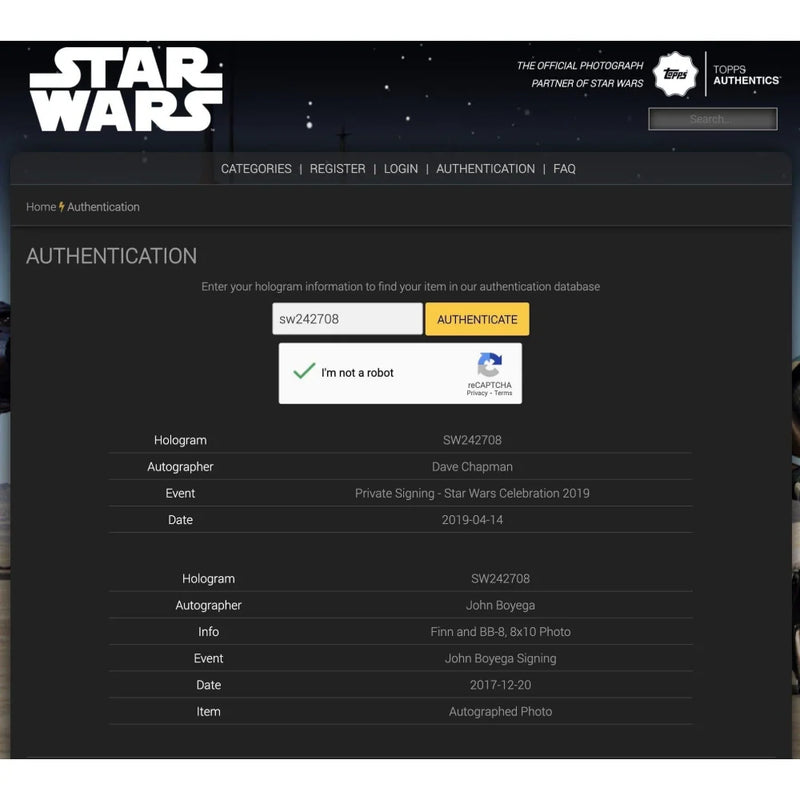Open the Register page
Viewport: 800px width, 800px height.
point(337,169)
